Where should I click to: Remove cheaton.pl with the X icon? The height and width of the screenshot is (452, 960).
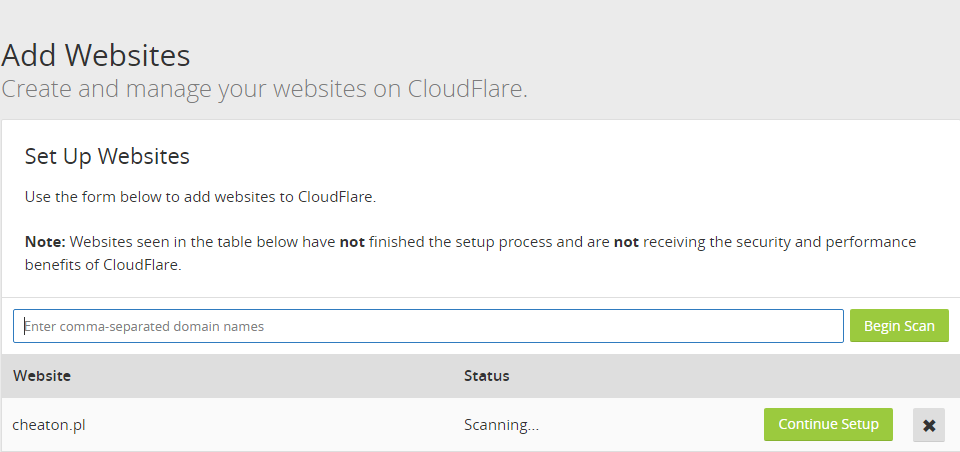928,425
